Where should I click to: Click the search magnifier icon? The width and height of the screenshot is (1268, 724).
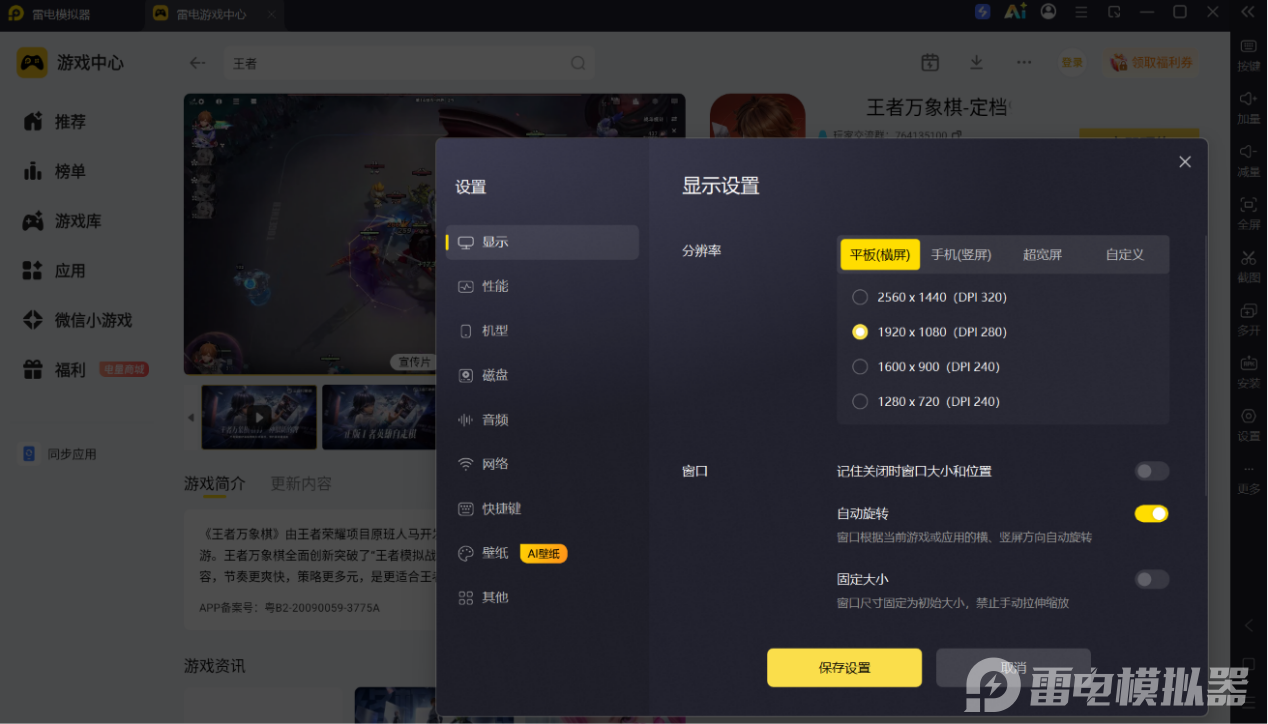coord(578,63)
